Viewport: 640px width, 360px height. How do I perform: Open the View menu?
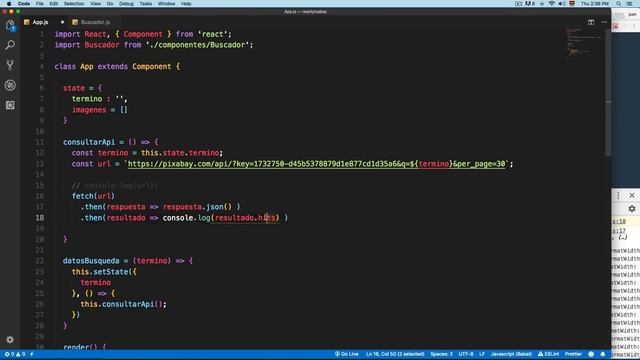click(96, 4)
